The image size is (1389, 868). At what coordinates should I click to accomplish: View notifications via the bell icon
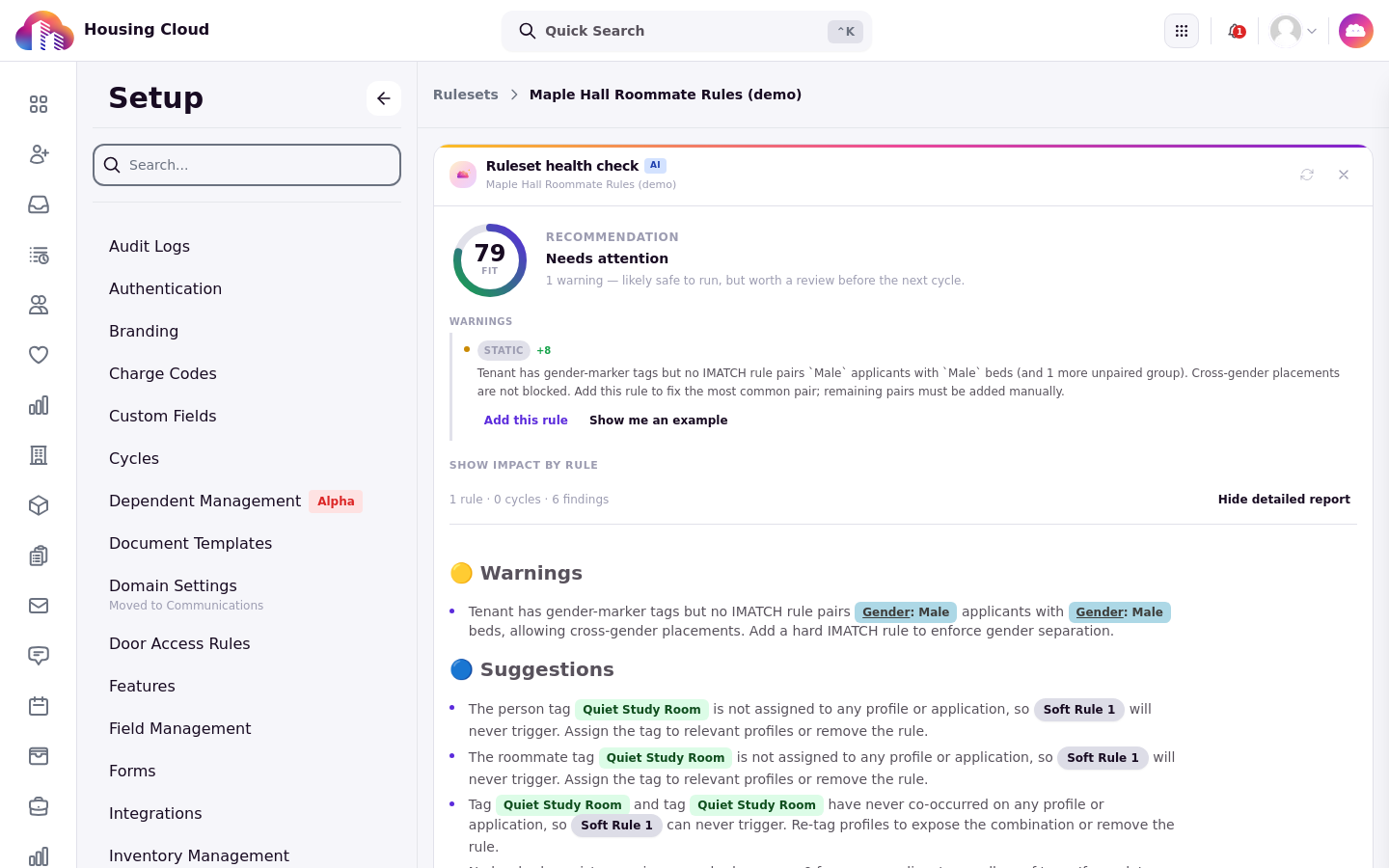click(x=1236, y=31)
